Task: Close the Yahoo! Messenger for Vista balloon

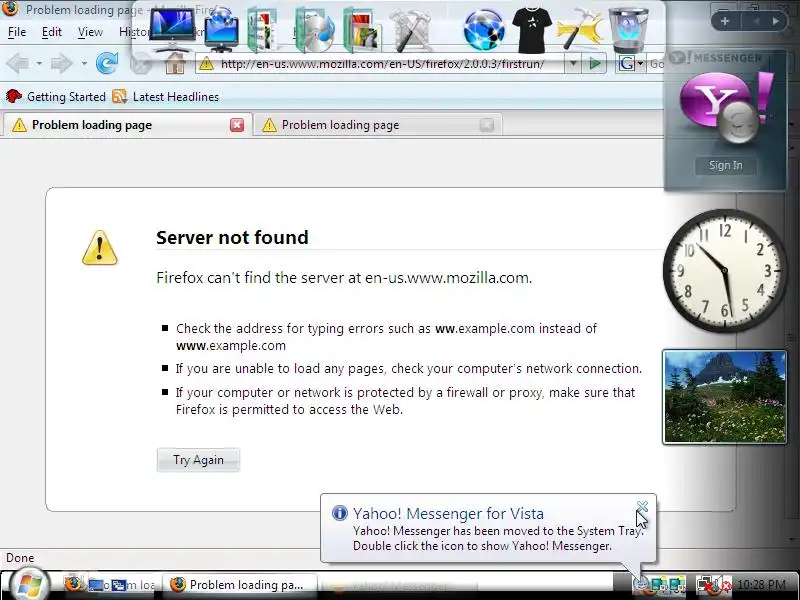Action: pos(642,506)
